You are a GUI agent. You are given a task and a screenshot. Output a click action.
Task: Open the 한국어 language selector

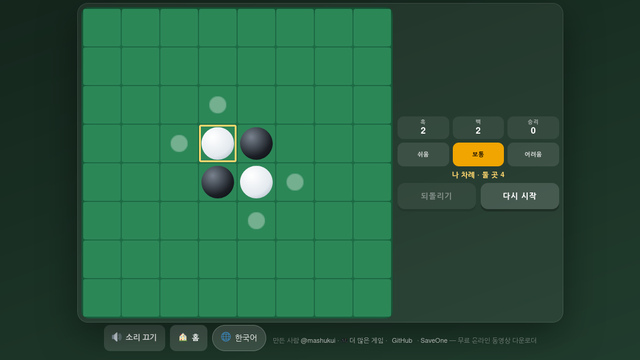(x=239, y=338)
